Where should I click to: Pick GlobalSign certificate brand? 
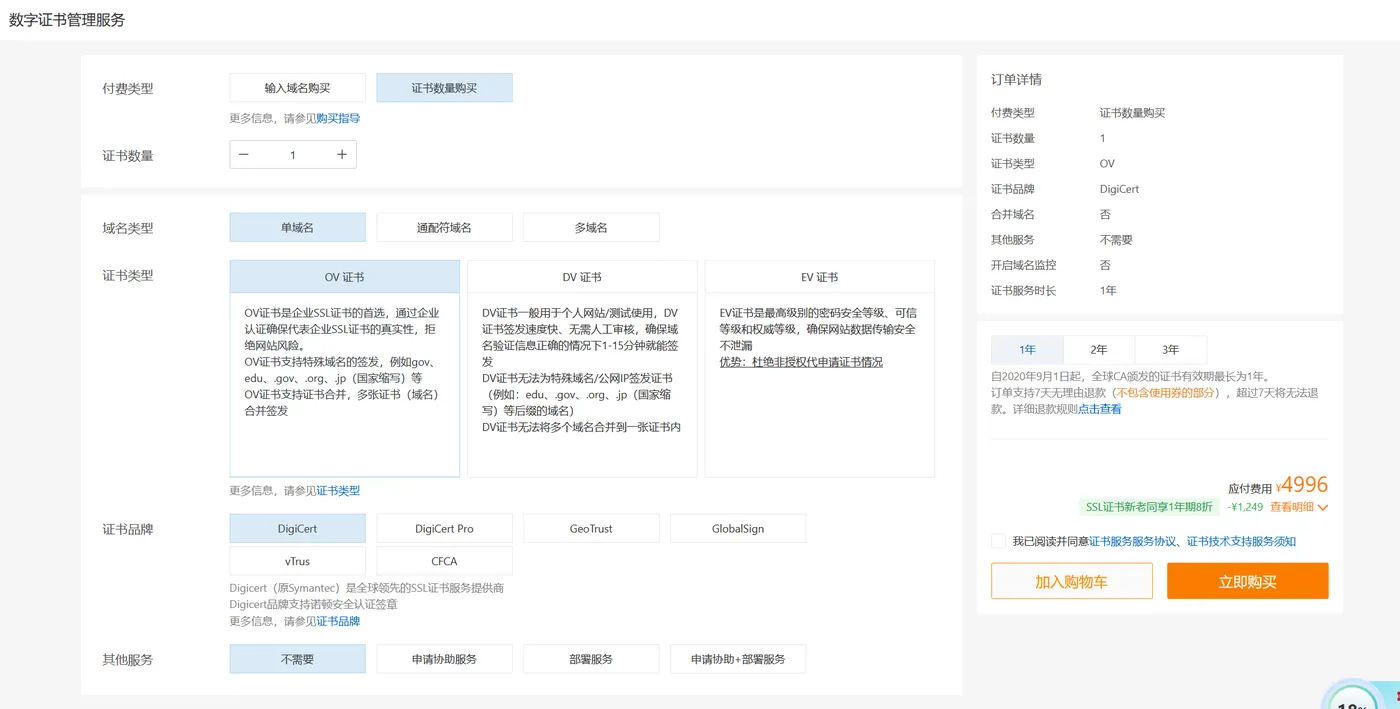738,529
